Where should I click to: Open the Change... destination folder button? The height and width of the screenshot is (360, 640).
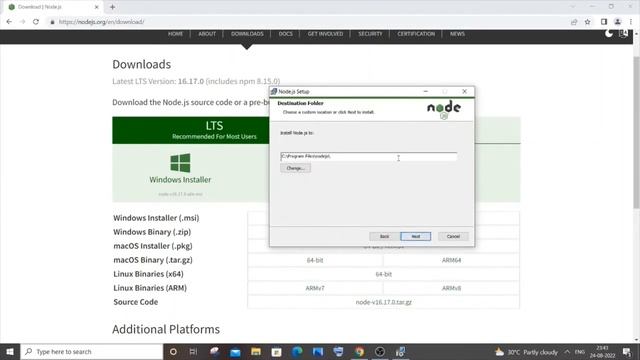coord(295,168)
